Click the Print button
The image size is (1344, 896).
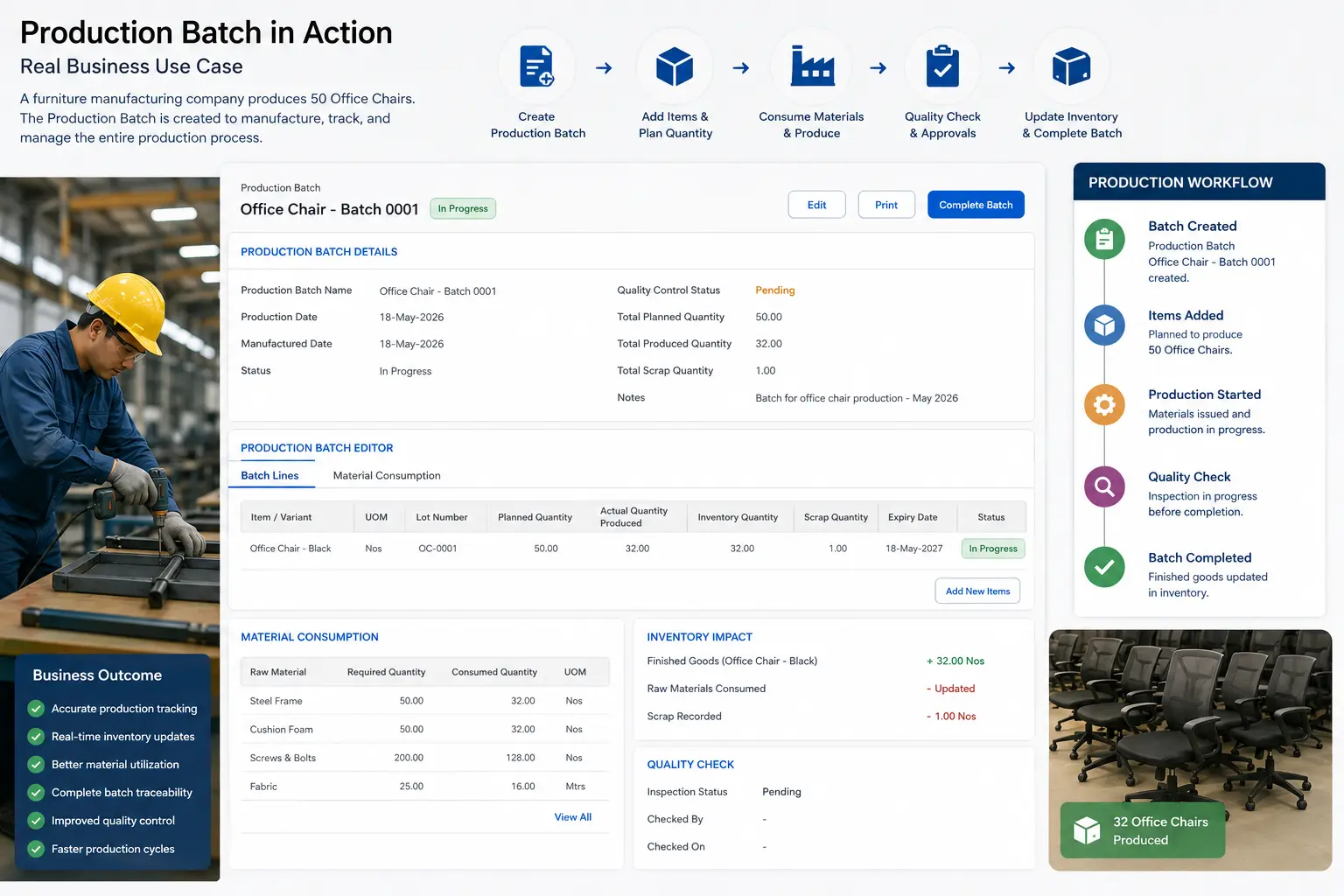pyautogui.click(x=886, y=205)
